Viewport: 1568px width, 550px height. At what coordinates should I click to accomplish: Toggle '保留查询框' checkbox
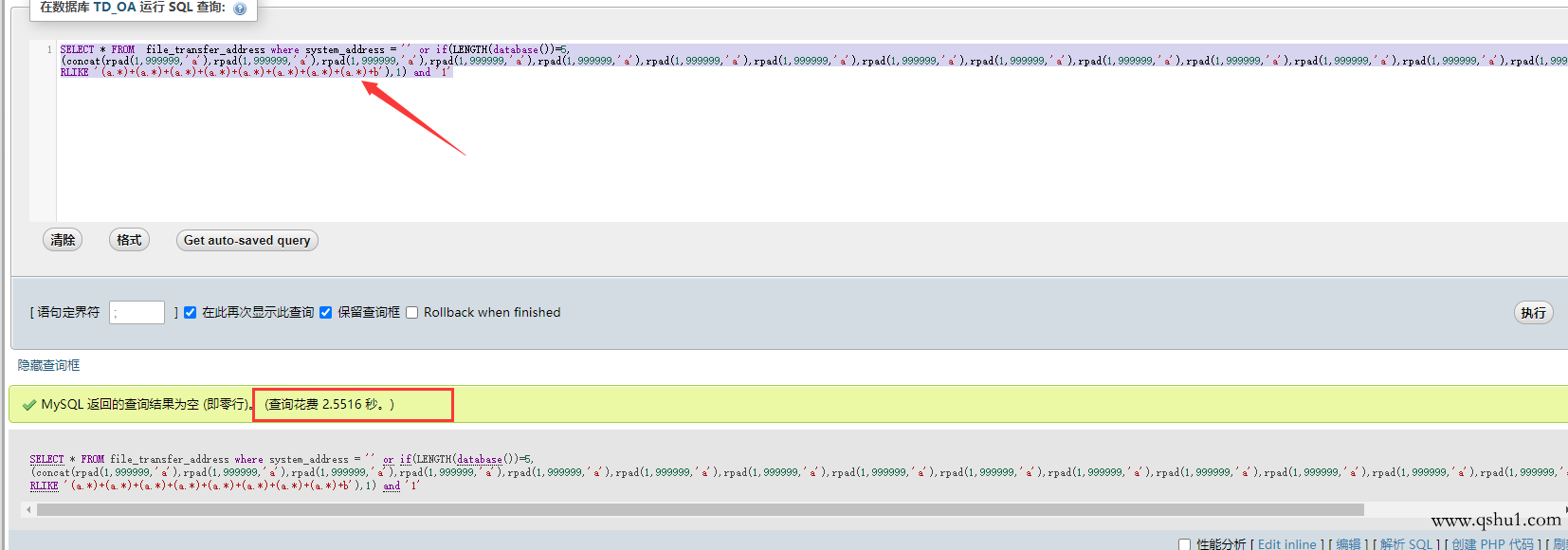tap(325, 313)
